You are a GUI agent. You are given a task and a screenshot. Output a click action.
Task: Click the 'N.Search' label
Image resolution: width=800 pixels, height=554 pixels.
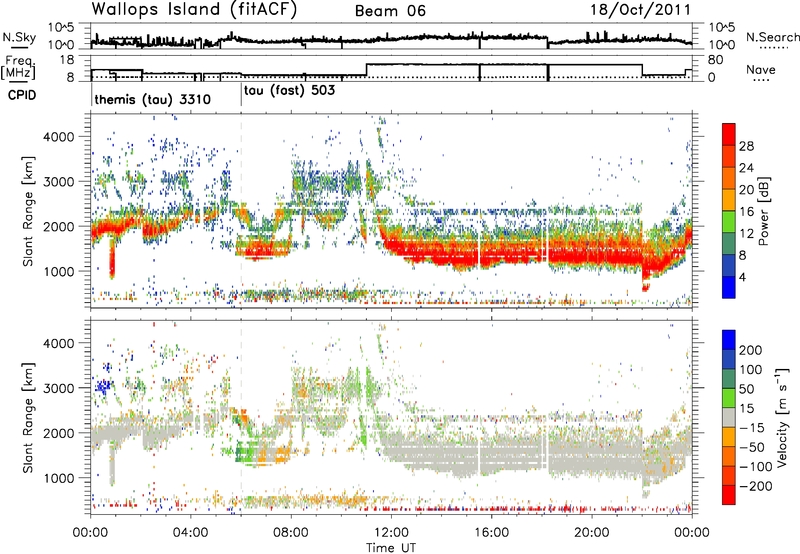(773, 37)
